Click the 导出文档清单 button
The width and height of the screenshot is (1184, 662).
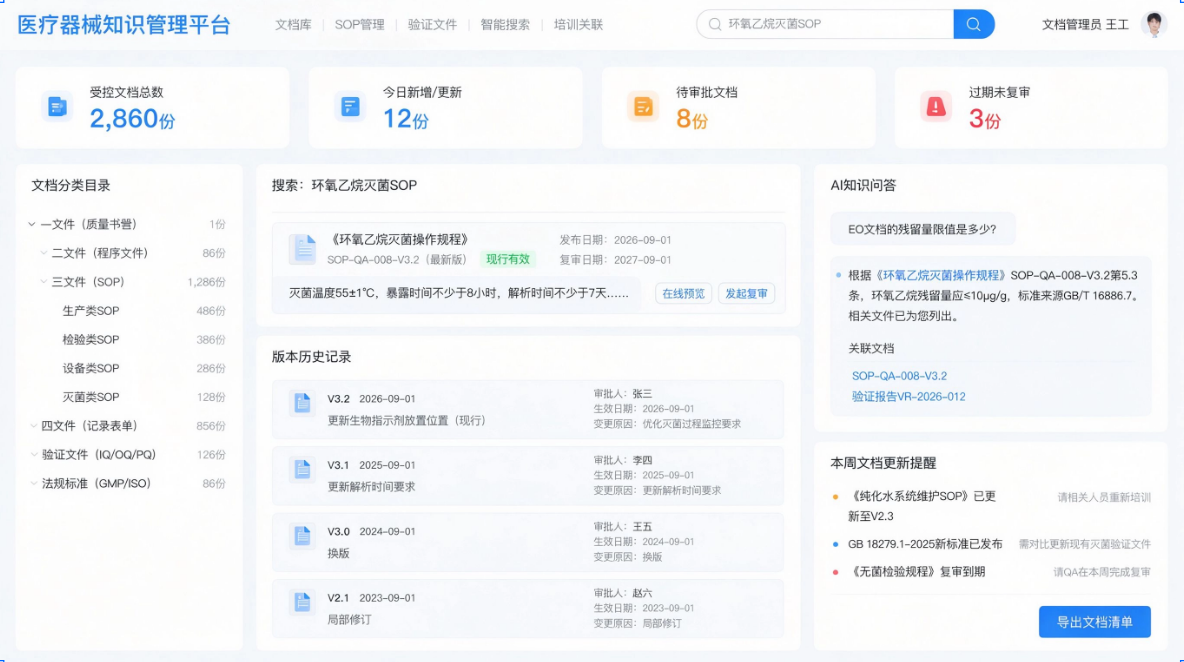[x=1094, y=622]
